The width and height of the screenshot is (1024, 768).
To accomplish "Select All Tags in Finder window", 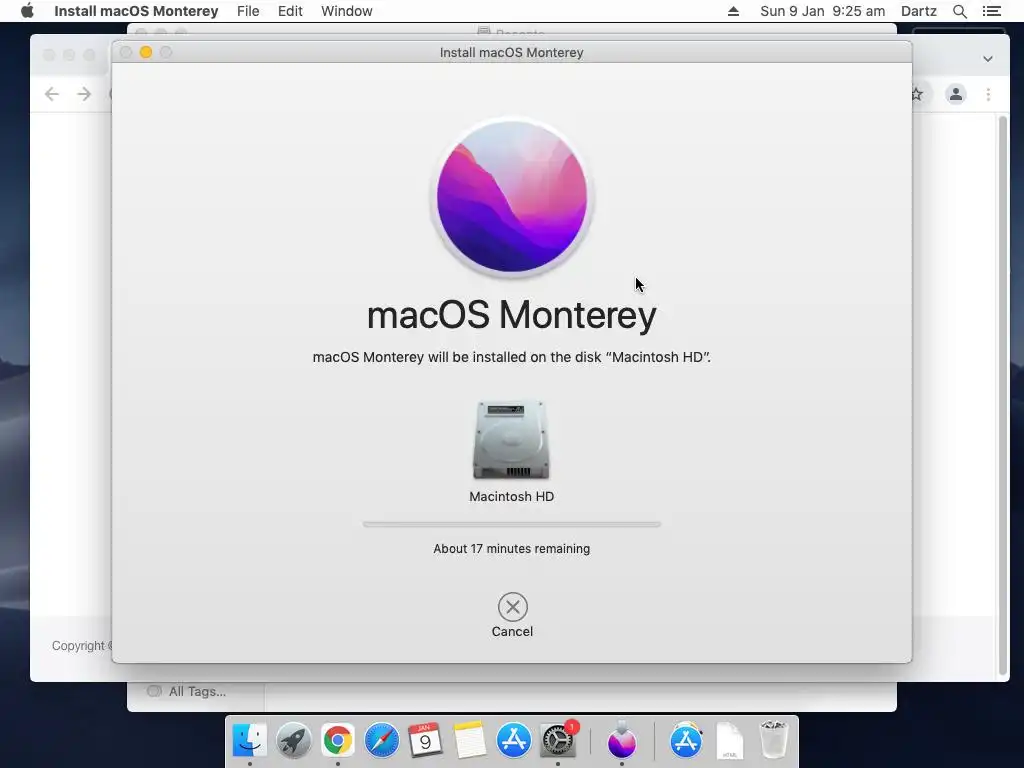I will click(x=197, y=691).
